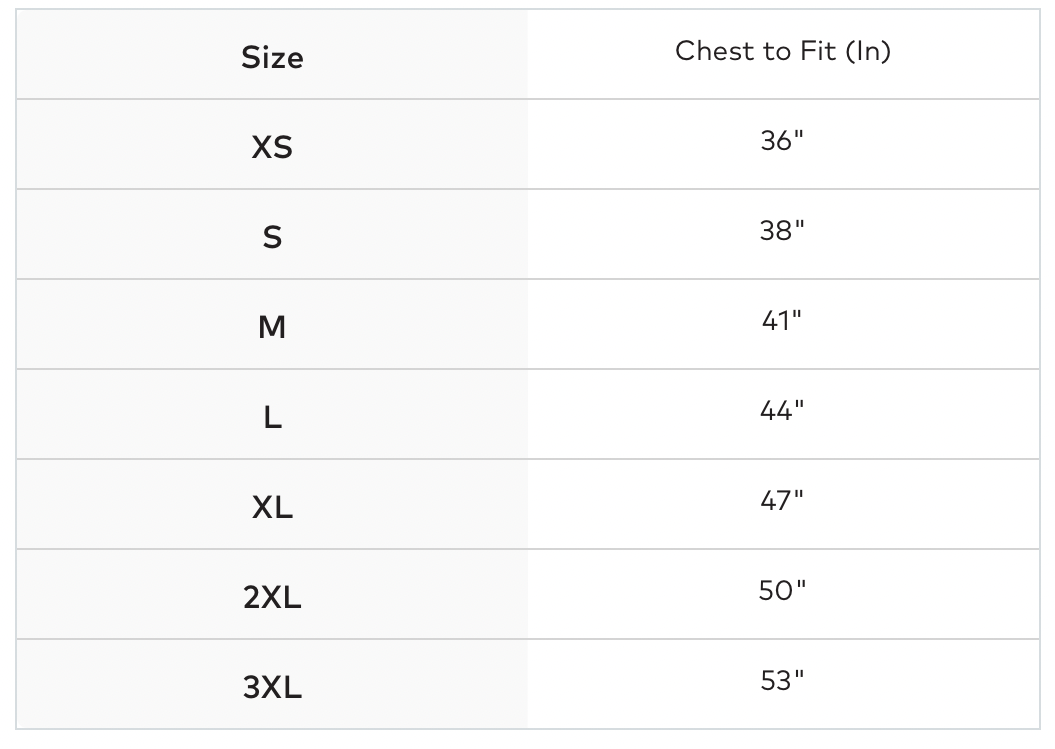Select the 41" chest value
The image size is (1055, 749).
pyautogui.click(x=782, y=321)
